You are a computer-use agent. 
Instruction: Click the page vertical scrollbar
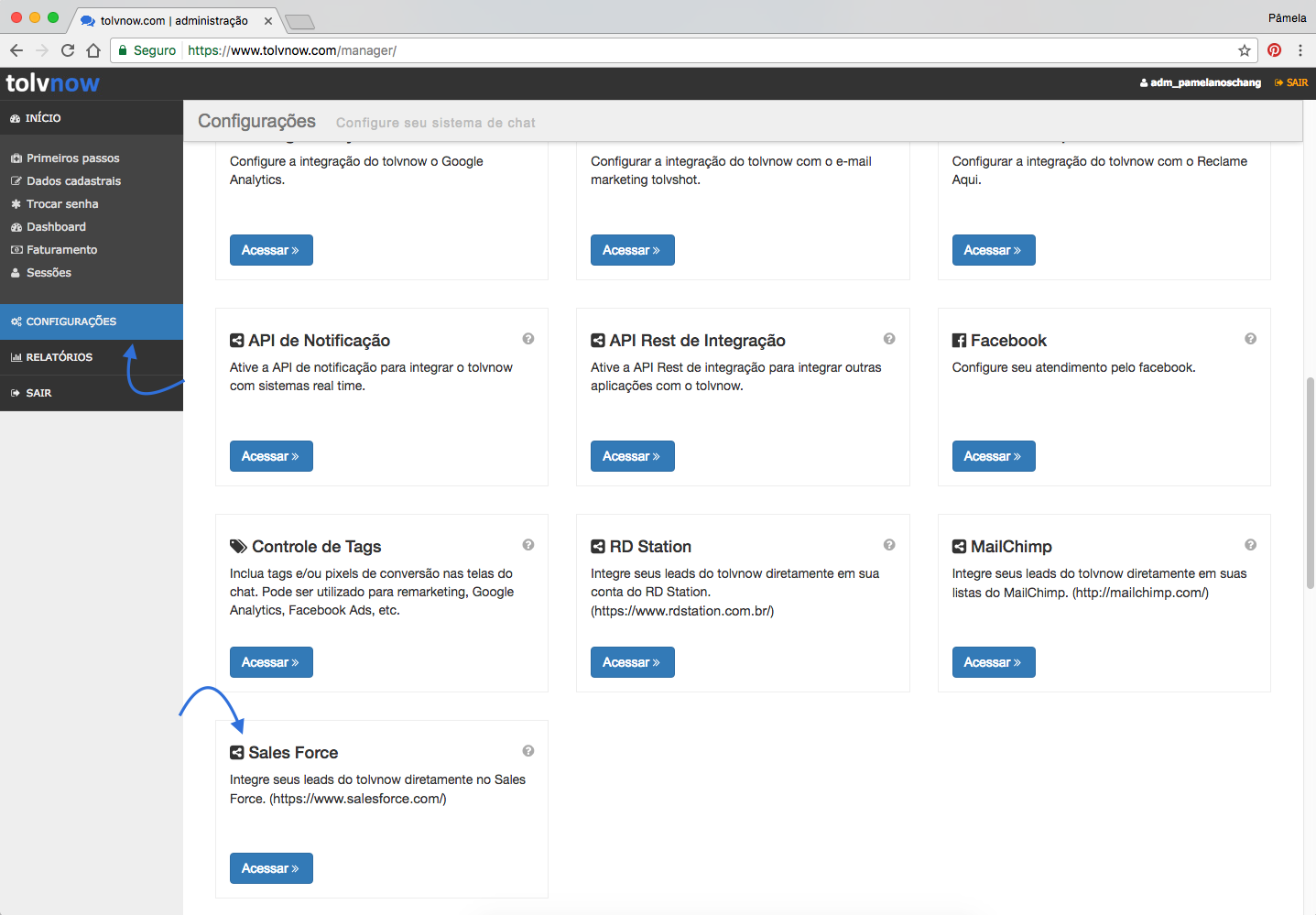click(x=1311, y=483)
